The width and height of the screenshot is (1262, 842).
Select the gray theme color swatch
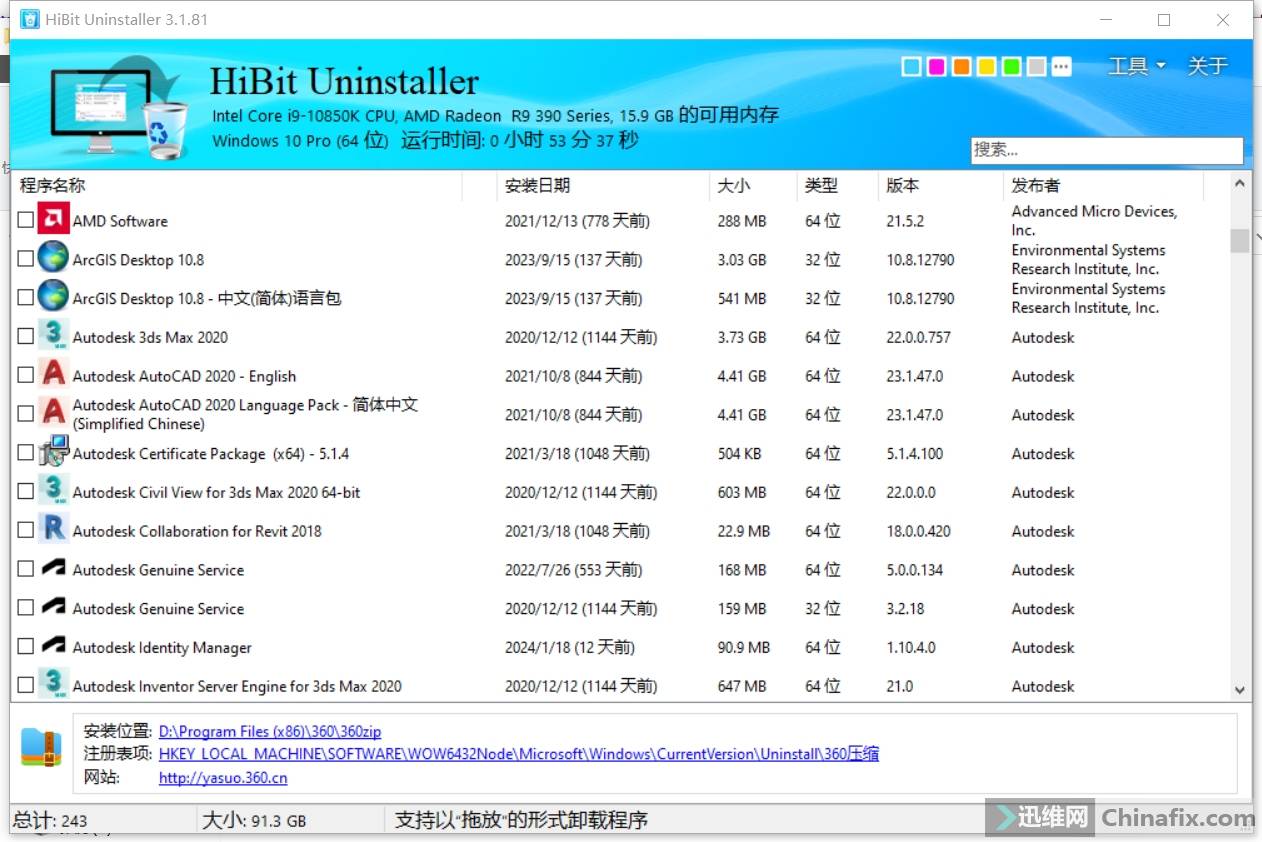click(x=1037, y=67)
